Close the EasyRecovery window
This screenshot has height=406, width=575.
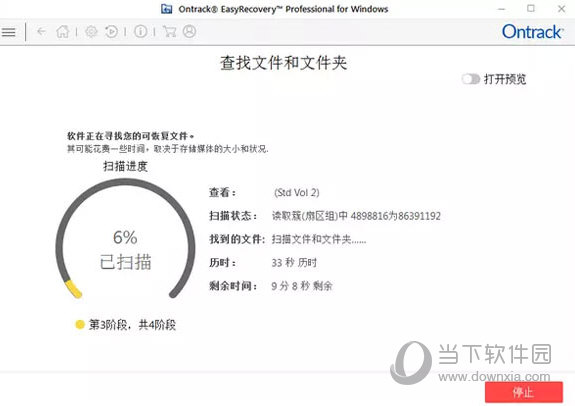561,8
